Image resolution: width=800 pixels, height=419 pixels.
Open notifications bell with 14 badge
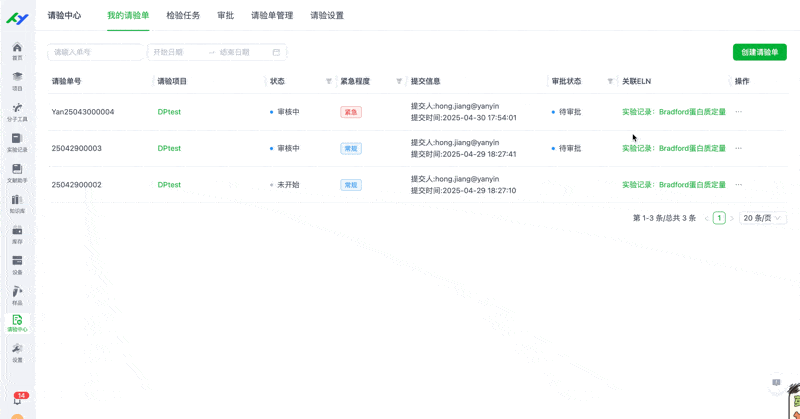pyautogui.click(x=18, y=399)
